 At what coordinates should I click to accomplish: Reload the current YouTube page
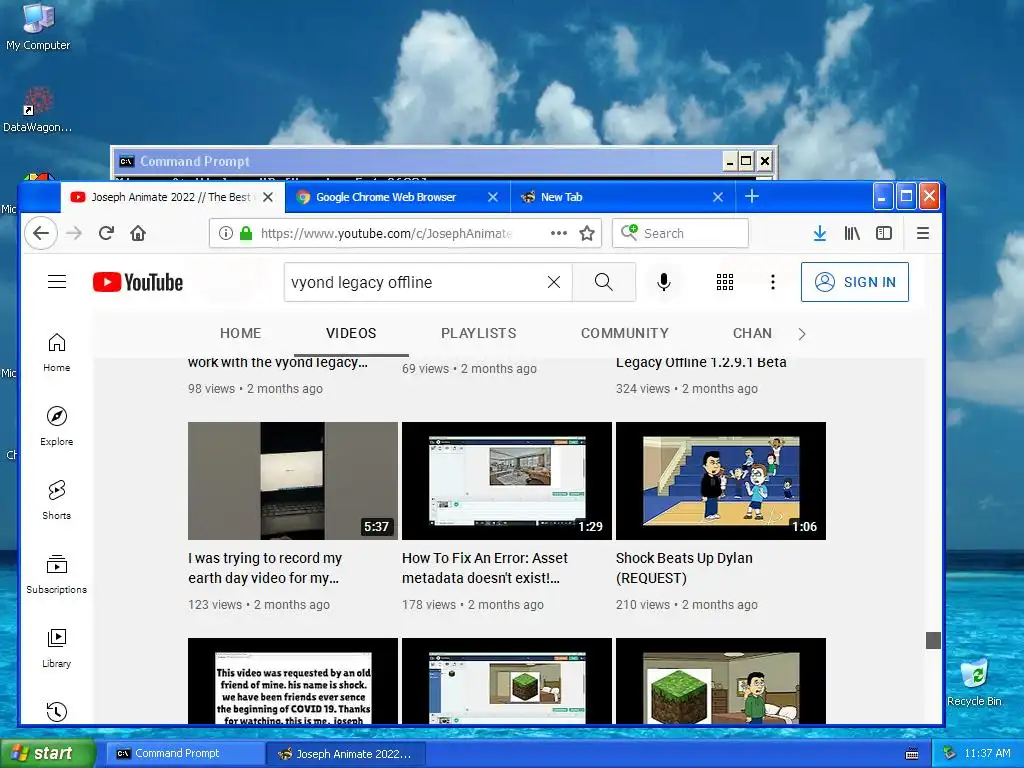pyautogui.click(x=106, y=233)
